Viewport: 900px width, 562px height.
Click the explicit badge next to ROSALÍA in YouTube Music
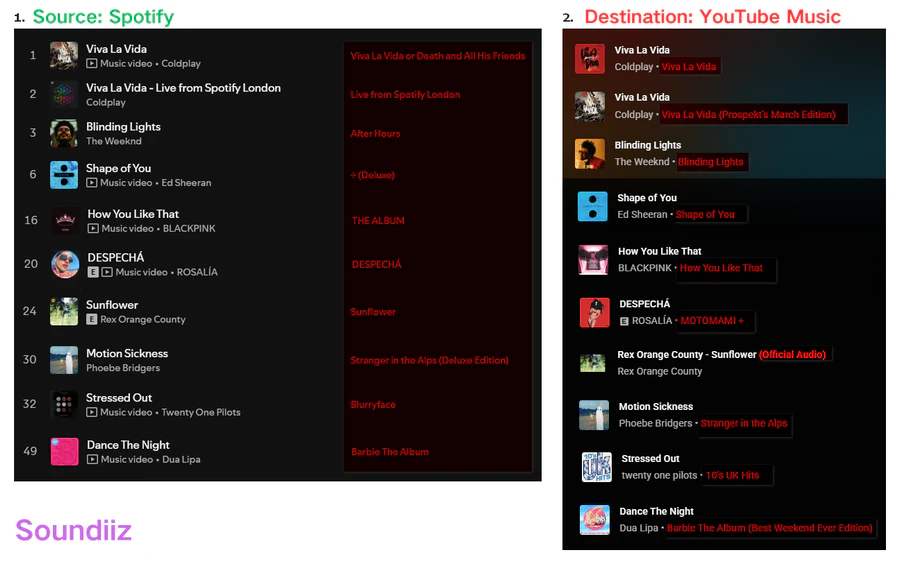point(624,321)
